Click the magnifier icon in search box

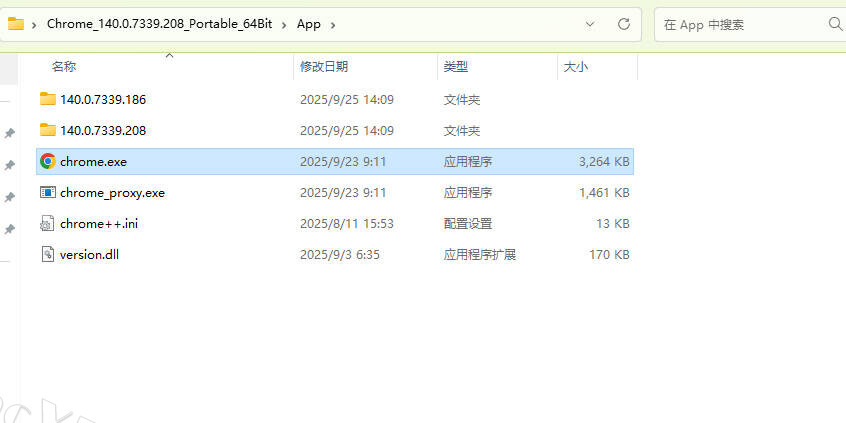(834, 23)
